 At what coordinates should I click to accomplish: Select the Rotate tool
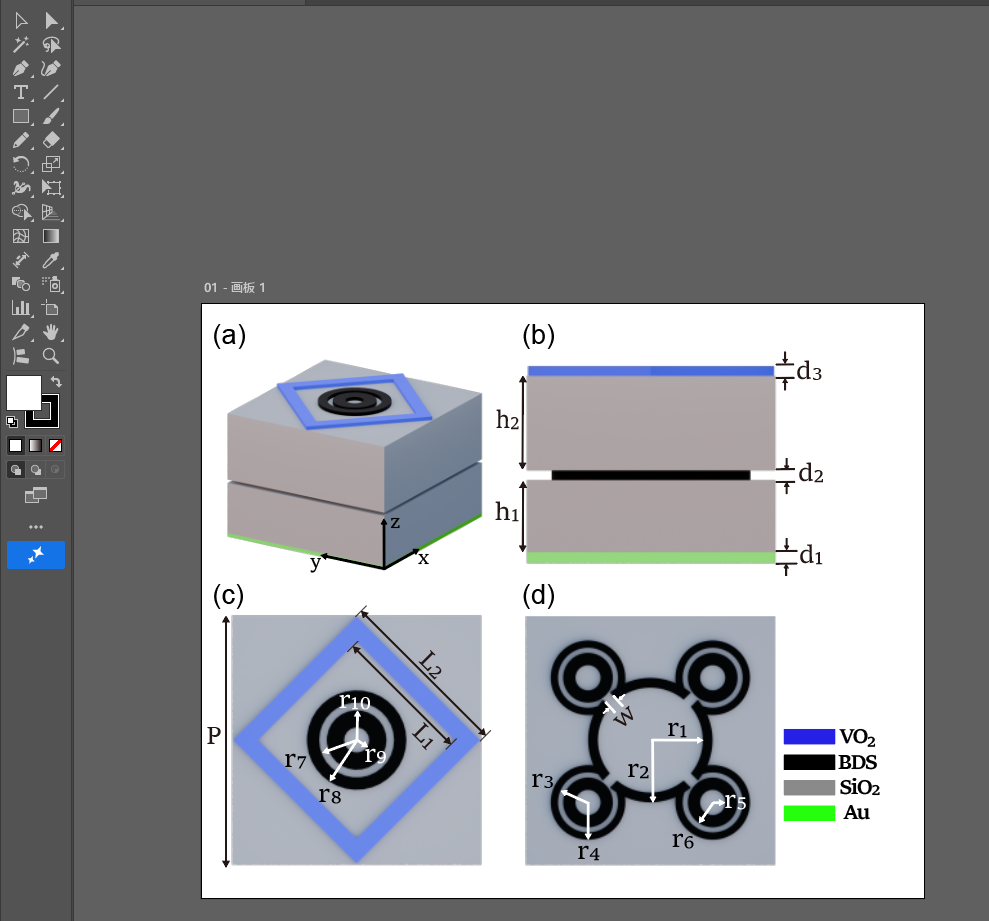21,165
